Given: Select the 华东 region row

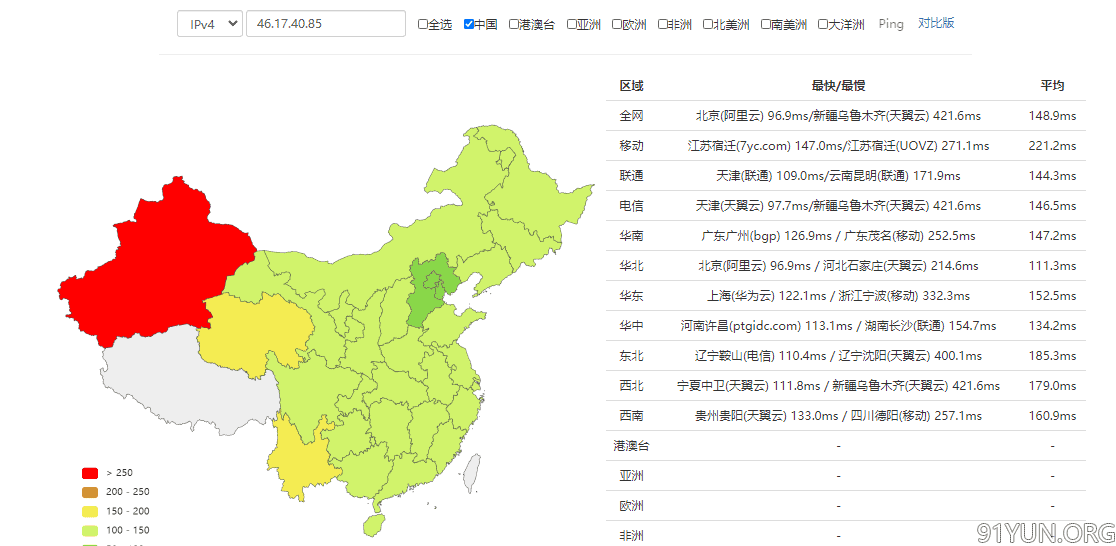Looking at the screenshot, I should pyautogui.click(x=631, y=296).
